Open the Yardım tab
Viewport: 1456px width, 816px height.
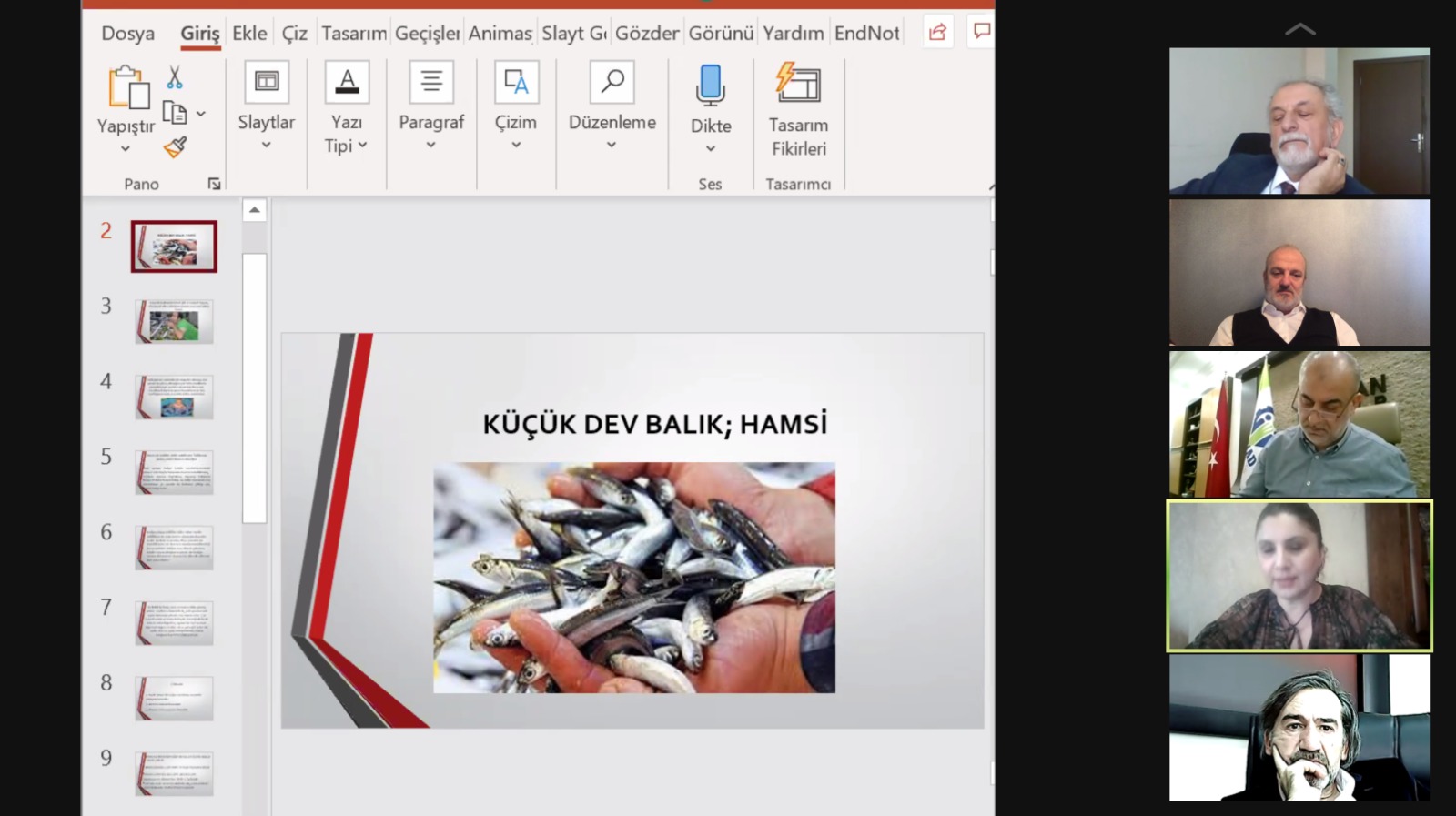793,34
